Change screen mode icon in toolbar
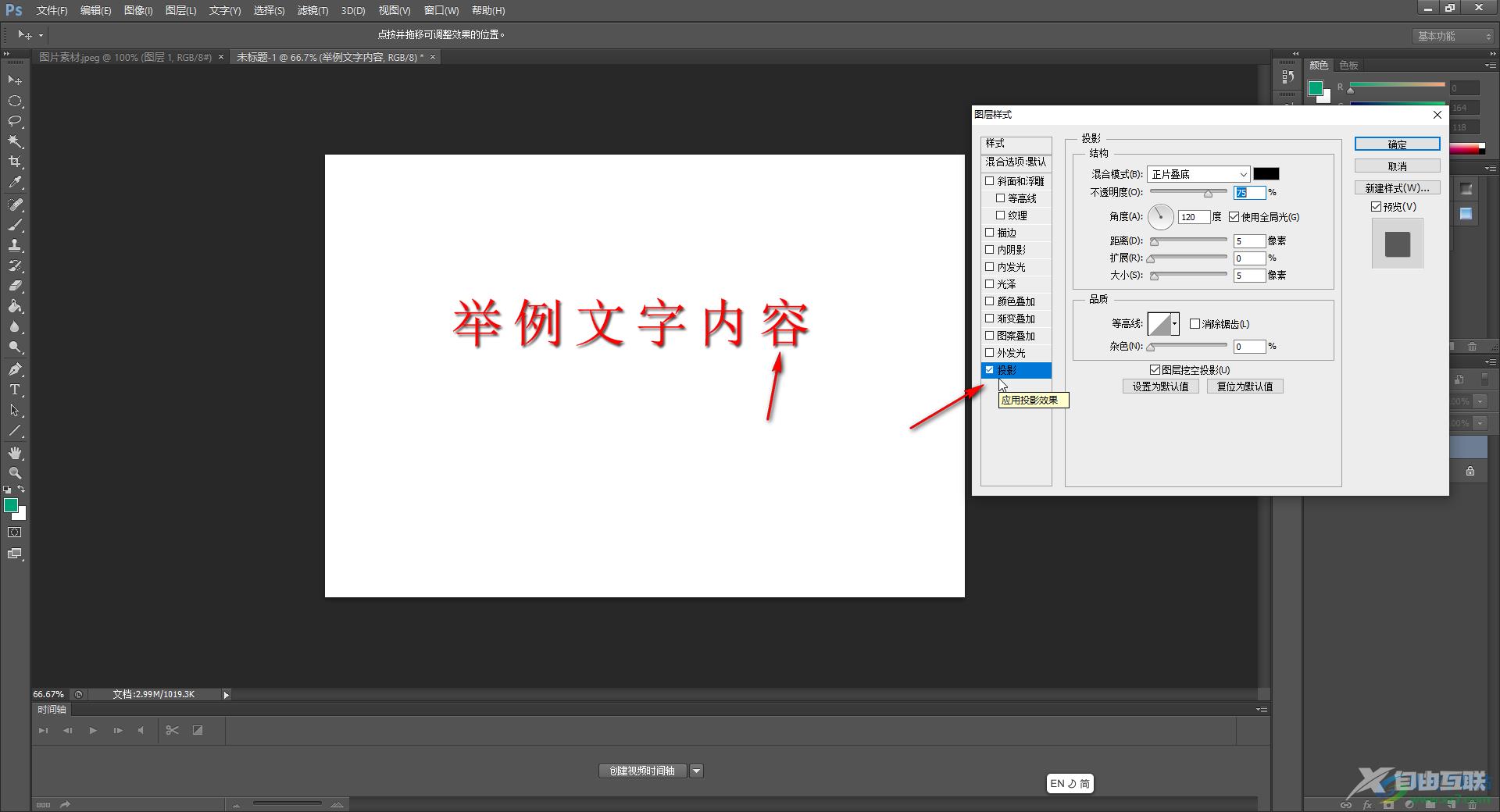 15,554
